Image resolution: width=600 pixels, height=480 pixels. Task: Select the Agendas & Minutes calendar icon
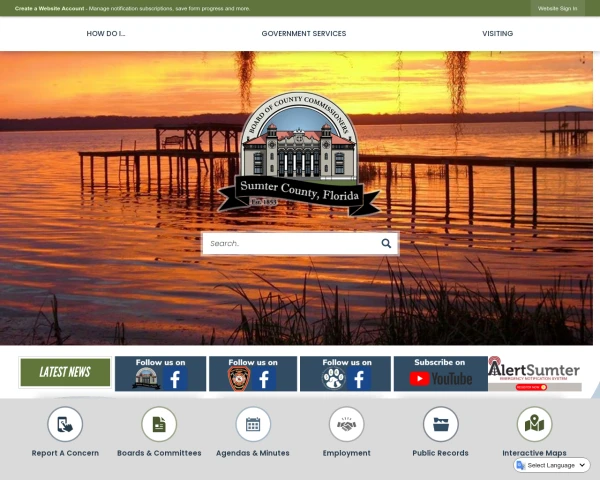253,424
